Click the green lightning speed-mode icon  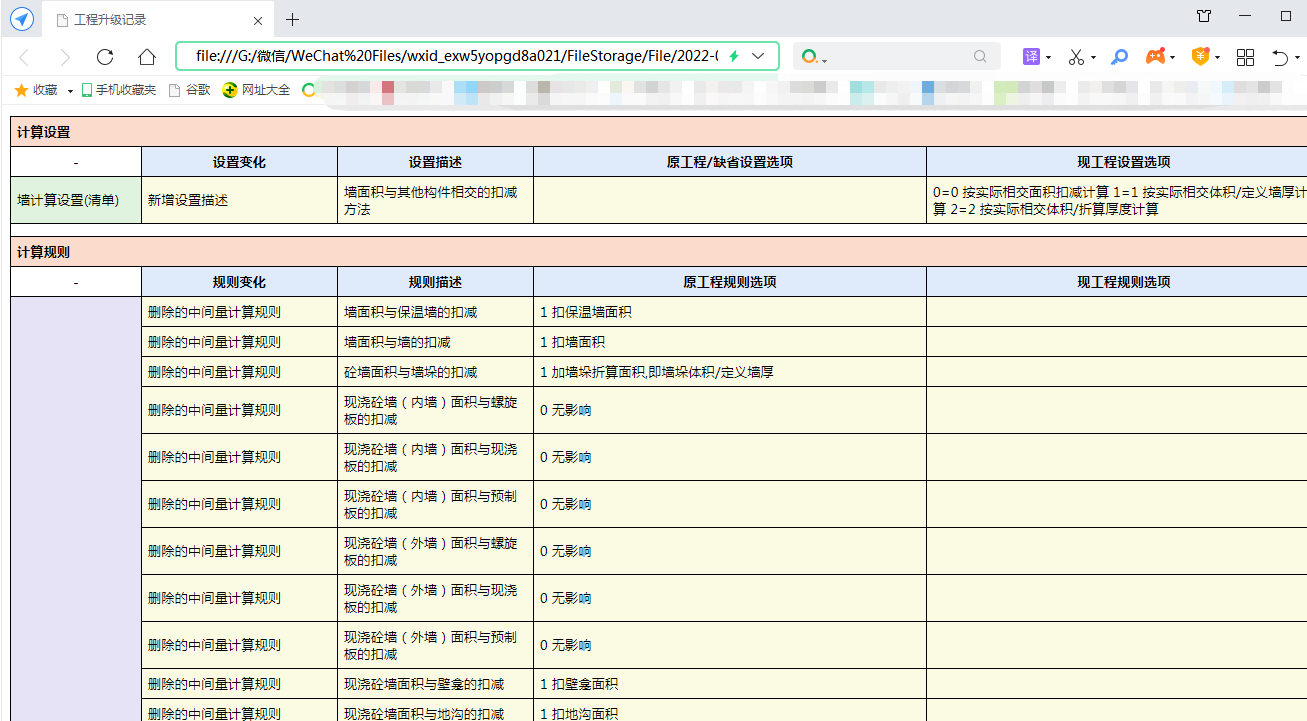(x=734, y=56)
